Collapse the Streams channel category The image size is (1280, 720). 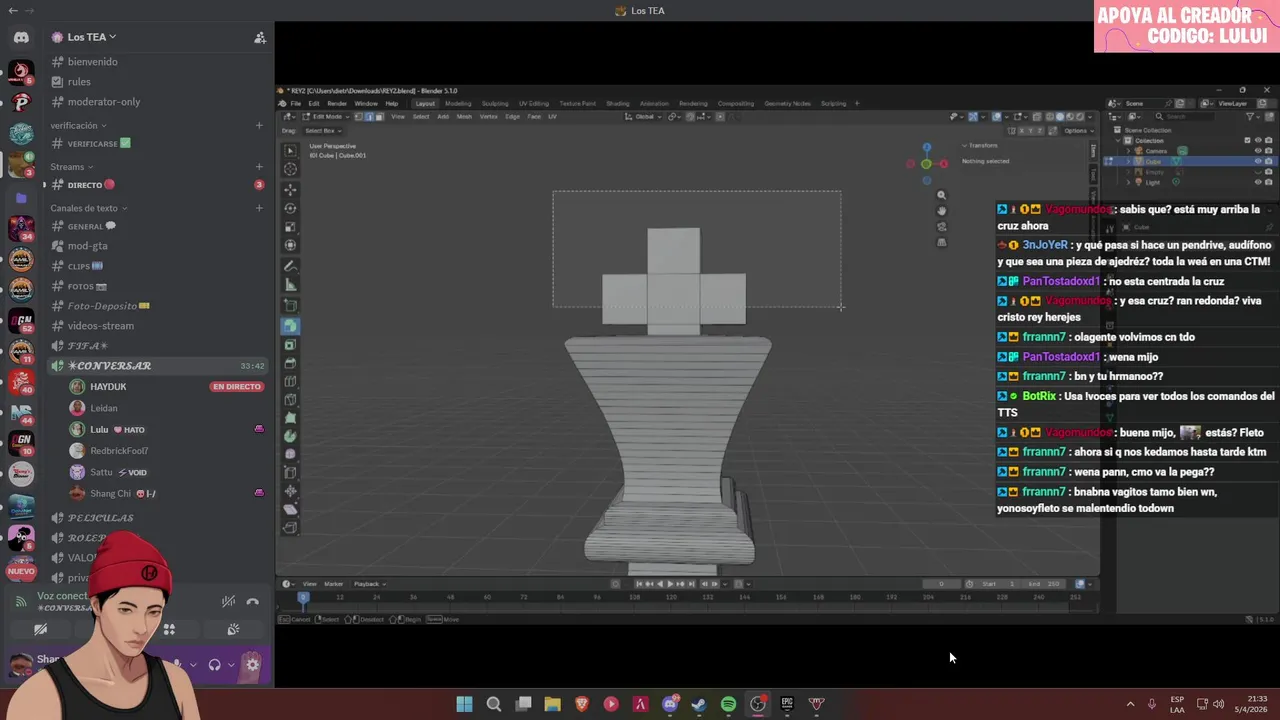click(x=72, y=167)
